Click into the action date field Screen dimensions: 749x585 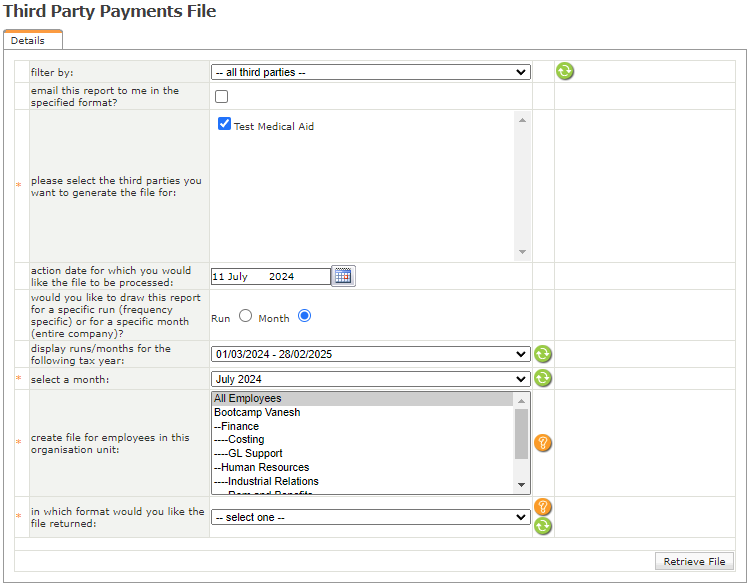tap(270, 277)
